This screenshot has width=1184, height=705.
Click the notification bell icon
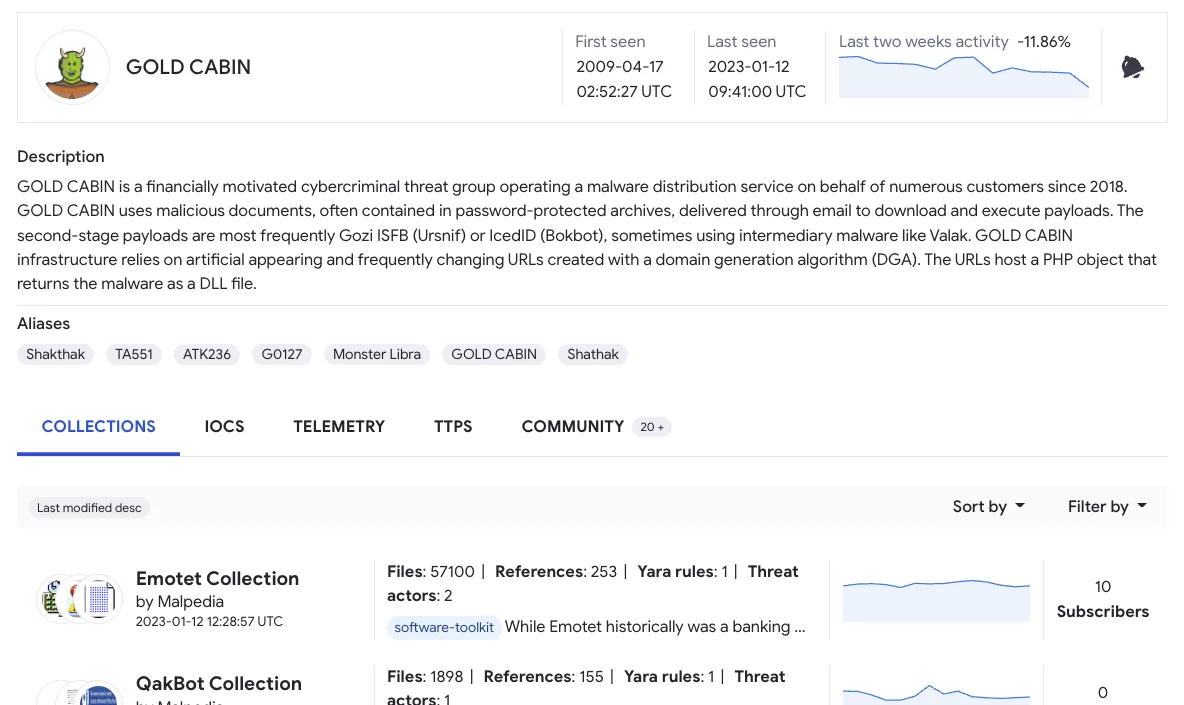tap(1132, 67)
